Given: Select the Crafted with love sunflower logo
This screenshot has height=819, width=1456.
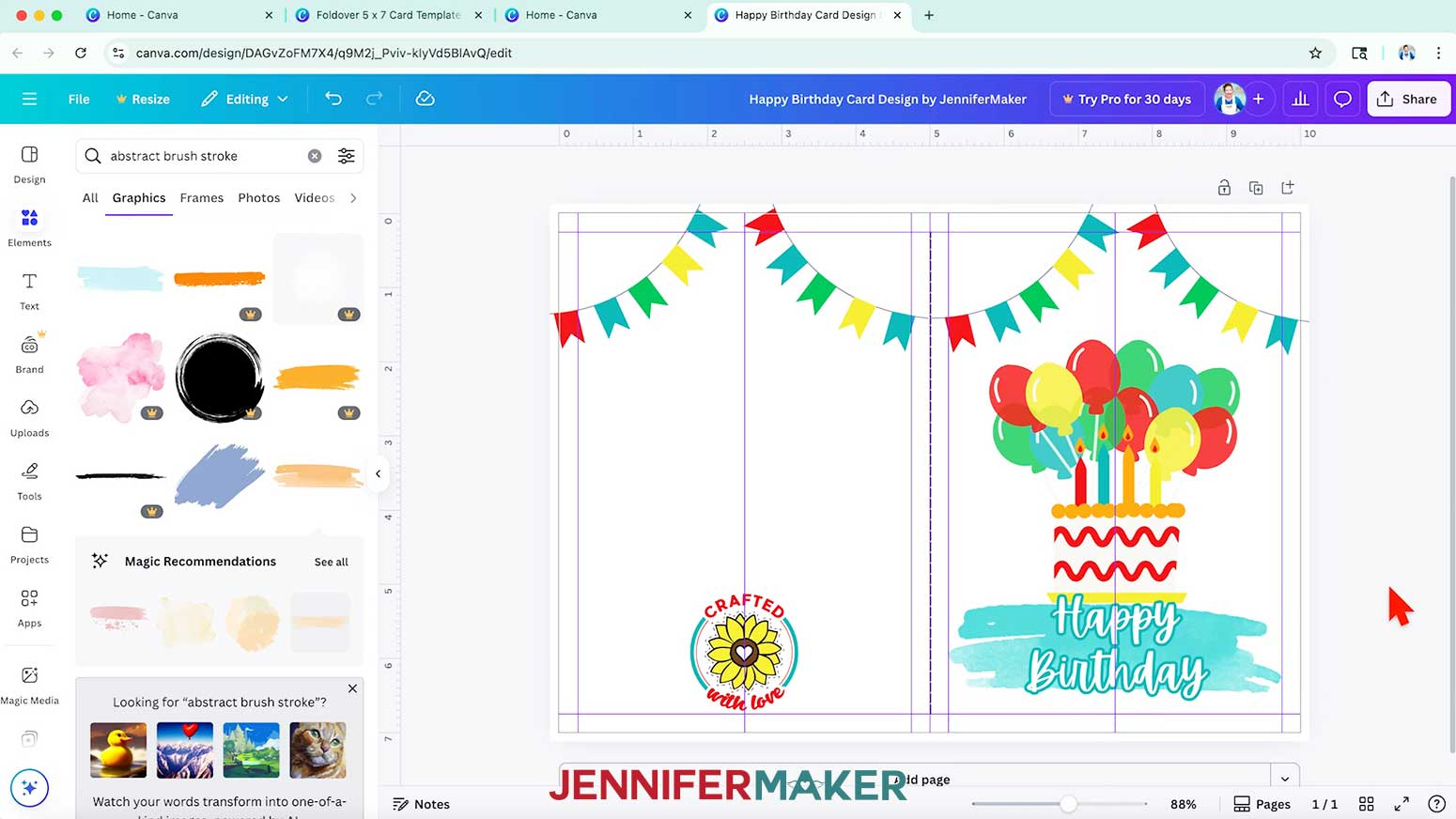Looking at the screenshot, I should pyautogui.click(x=744, y=652).
